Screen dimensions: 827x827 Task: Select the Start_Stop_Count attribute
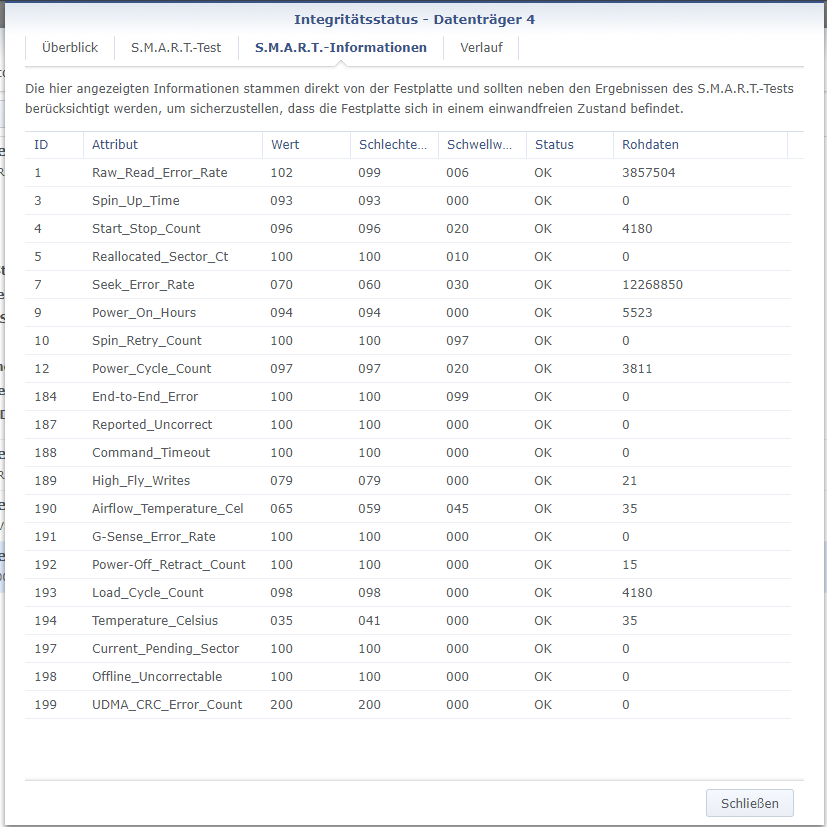point(146,228)
